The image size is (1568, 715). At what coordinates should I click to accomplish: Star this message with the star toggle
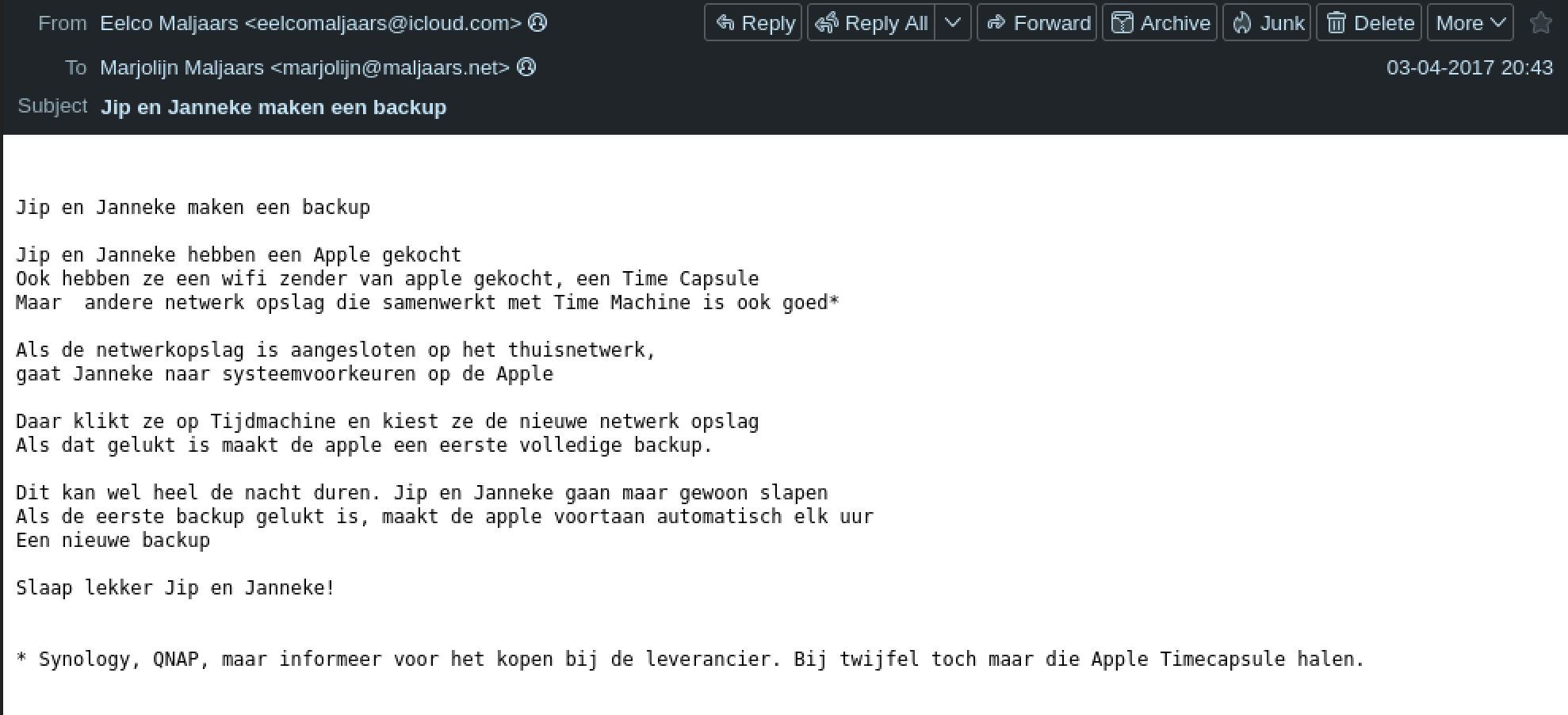pyautogui.click(x=1540, y=23)
